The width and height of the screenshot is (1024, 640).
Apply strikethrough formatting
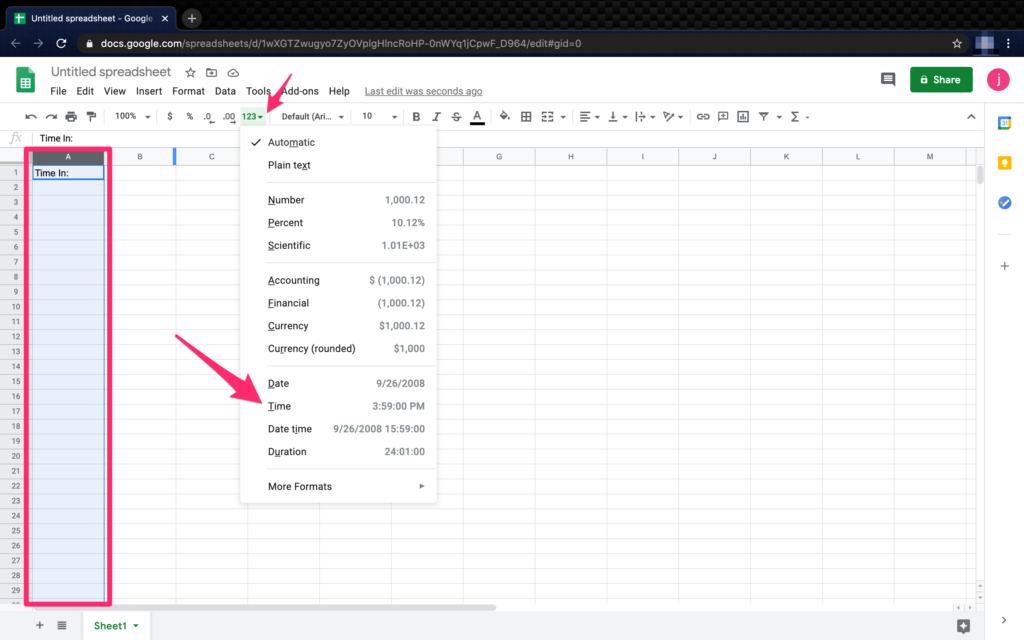click(x=456, y=117)
